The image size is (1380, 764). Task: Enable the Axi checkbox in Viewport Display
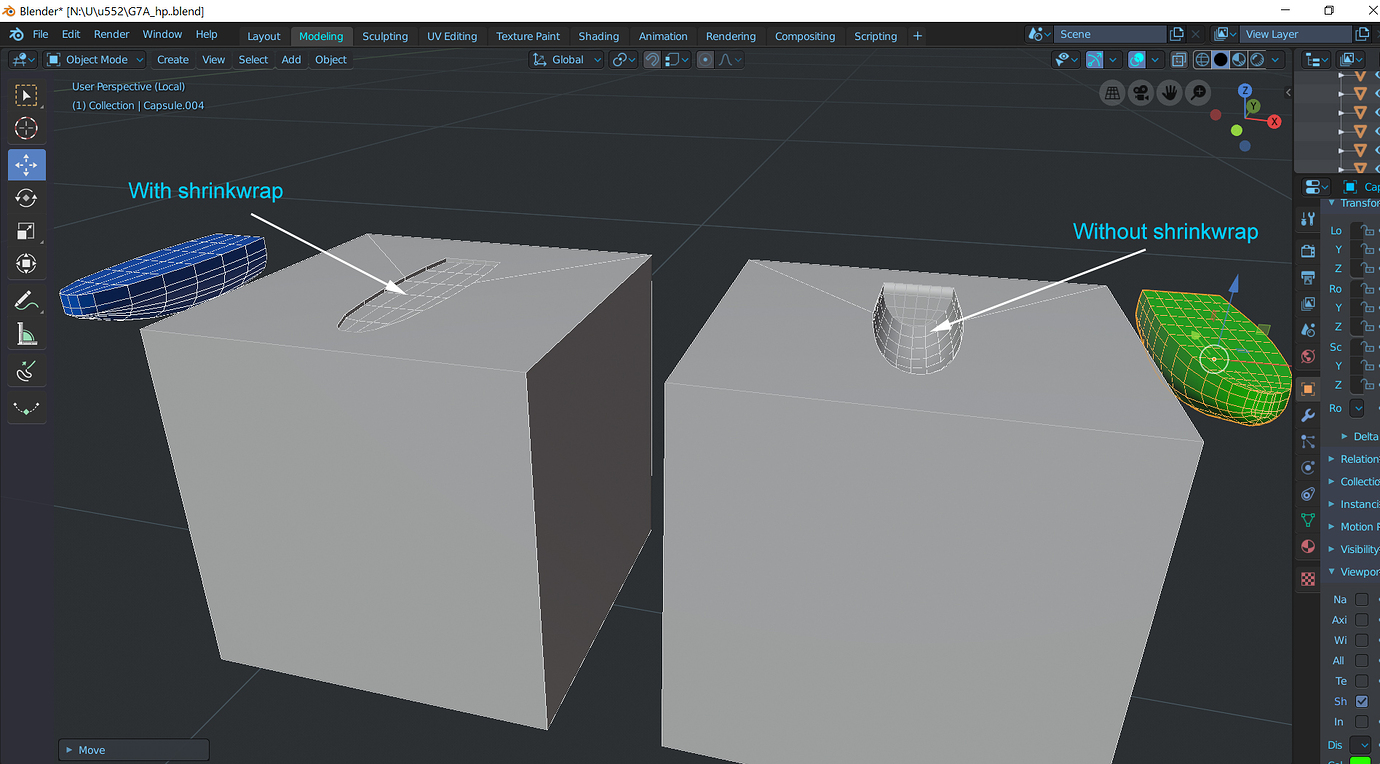pyautogui.click(x=1361, y=620)
